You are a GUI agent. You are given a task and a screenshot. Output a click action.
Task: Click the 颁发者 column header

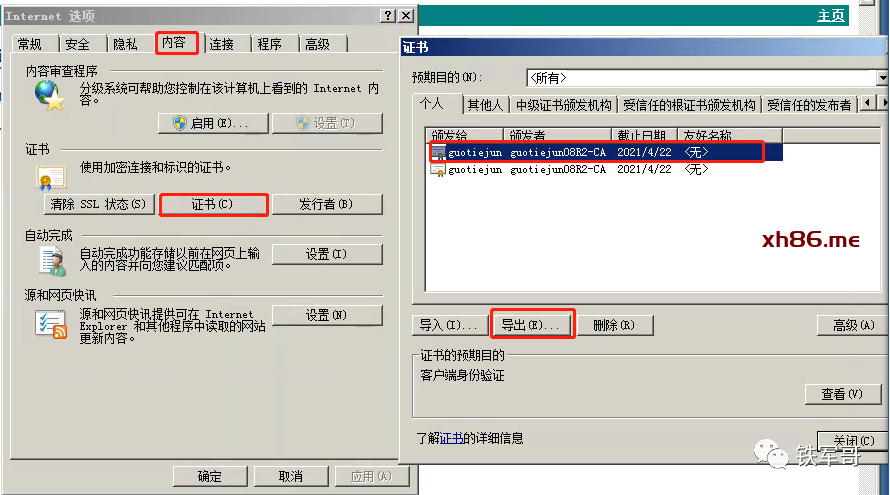[557, 135]
